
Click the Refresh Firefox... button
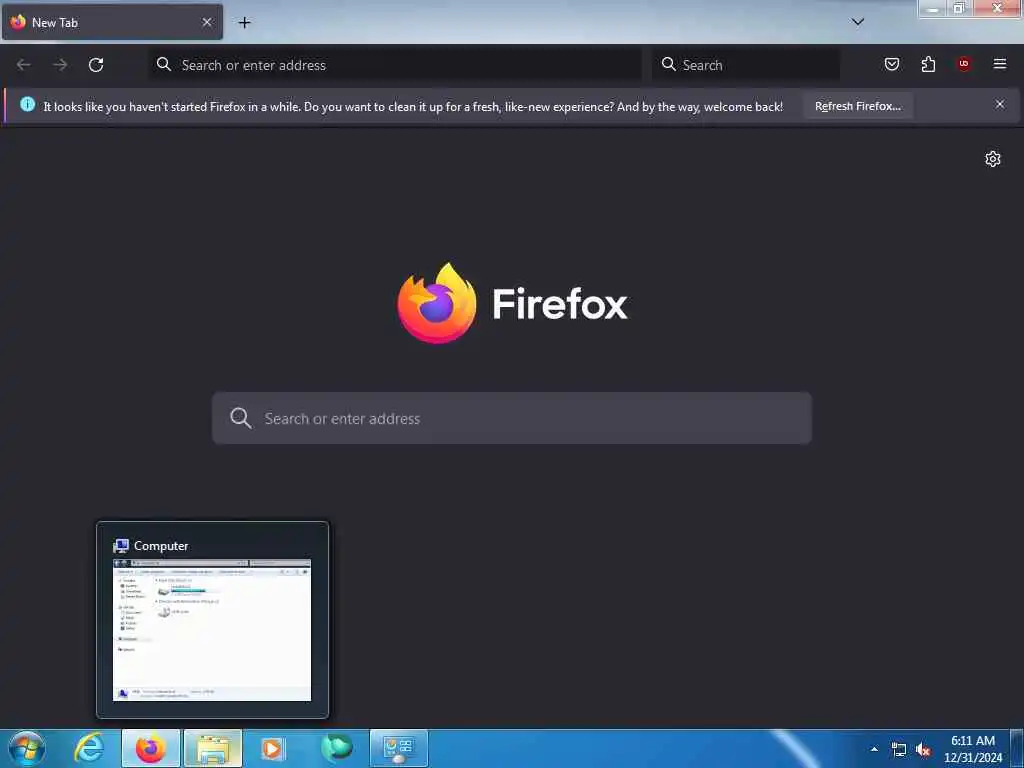tap(857, 106)
